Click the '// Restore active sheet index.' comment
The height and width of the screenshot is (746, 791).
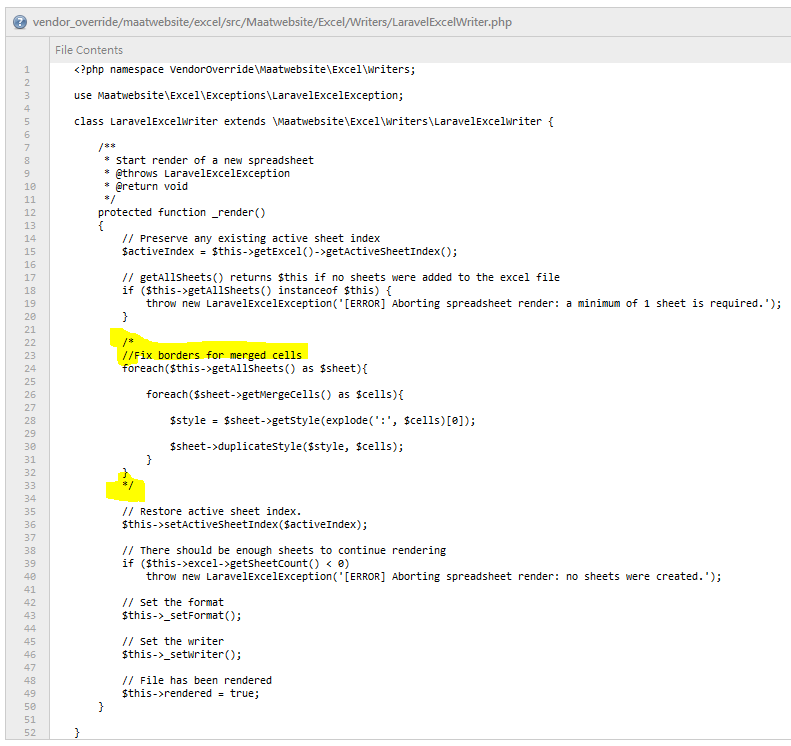[x=211, y=511]
